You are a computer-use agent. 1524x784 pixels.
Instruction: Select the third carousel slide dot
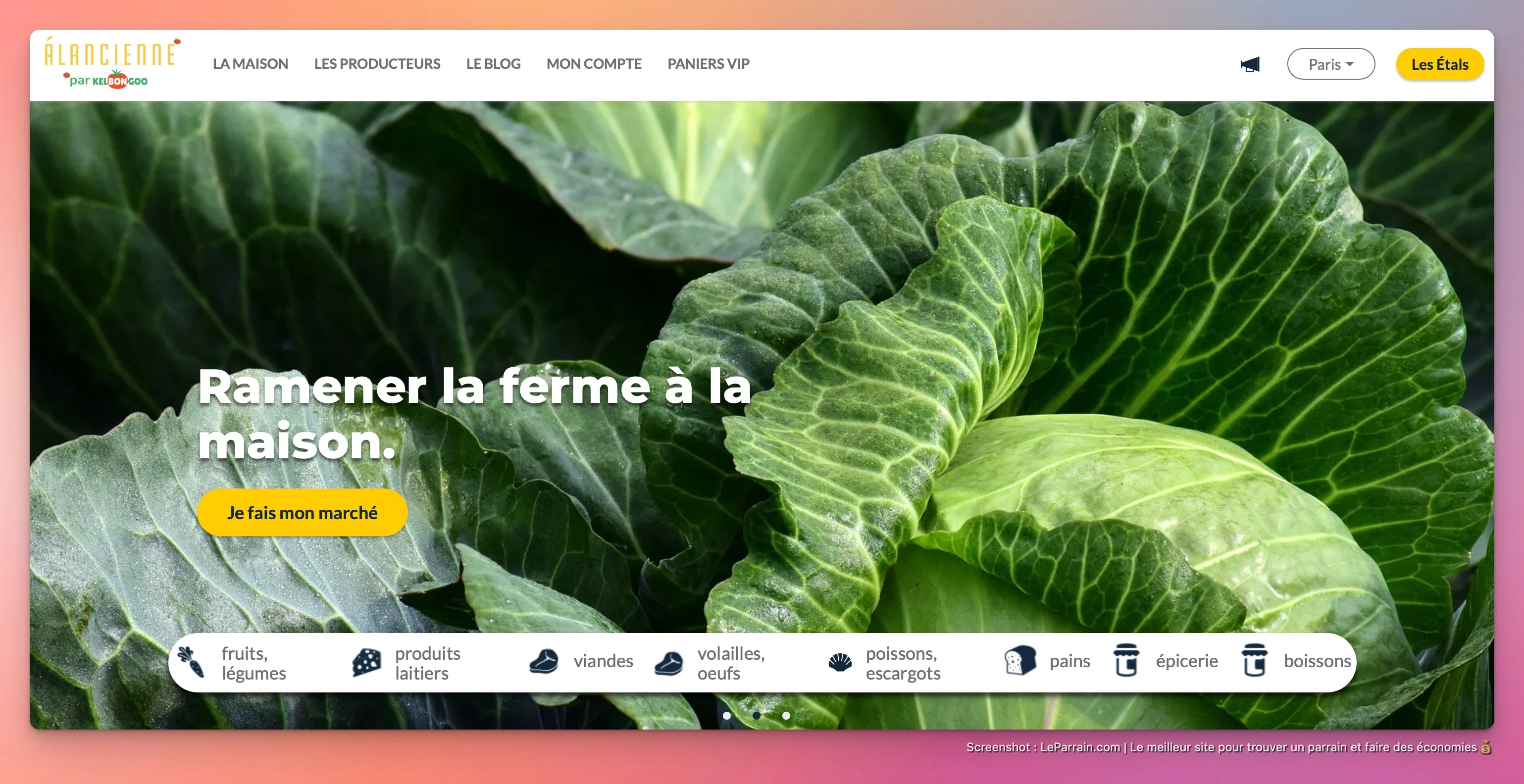pyautogui.click(x=786, y=715)
